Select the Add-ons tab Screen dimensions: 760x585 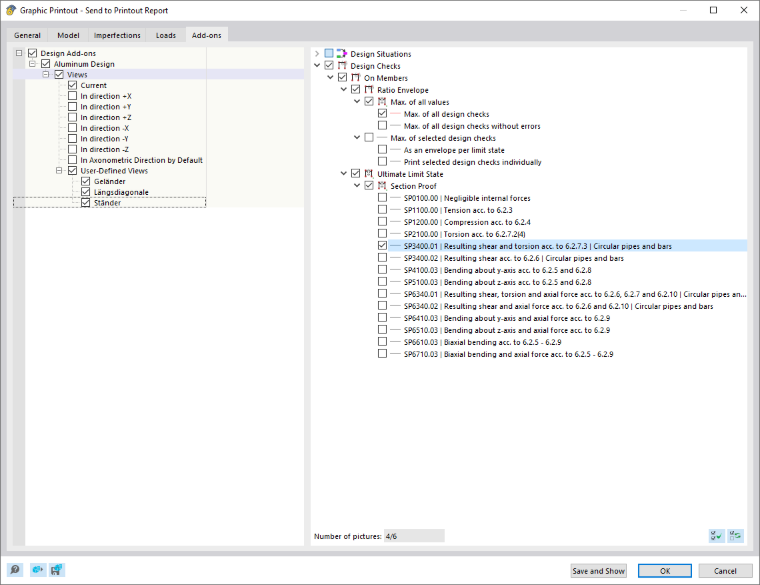tap(206, 34)
